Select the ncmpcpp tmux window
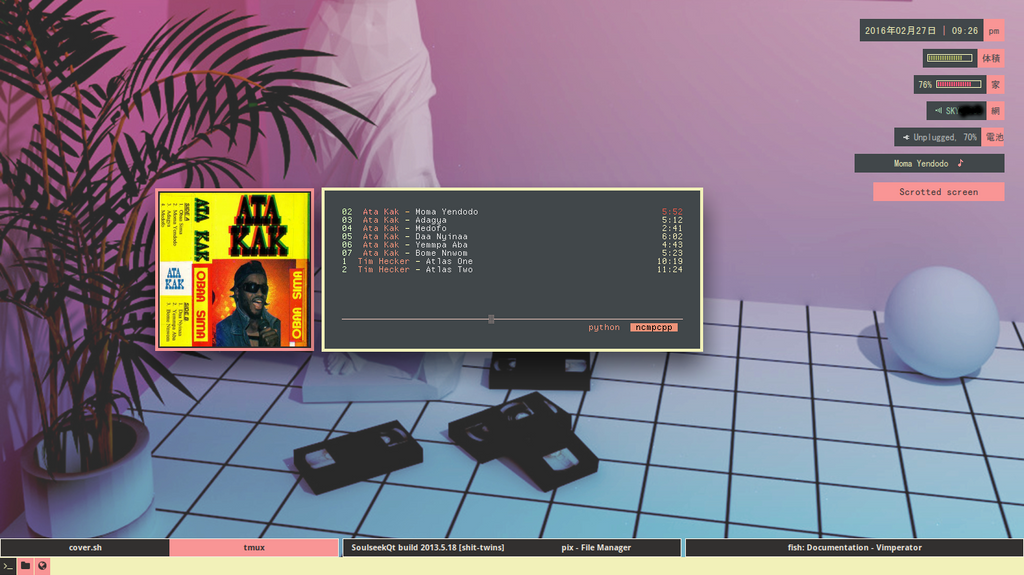The height and width of the screenshot is (575, 1024). [654, 327]
